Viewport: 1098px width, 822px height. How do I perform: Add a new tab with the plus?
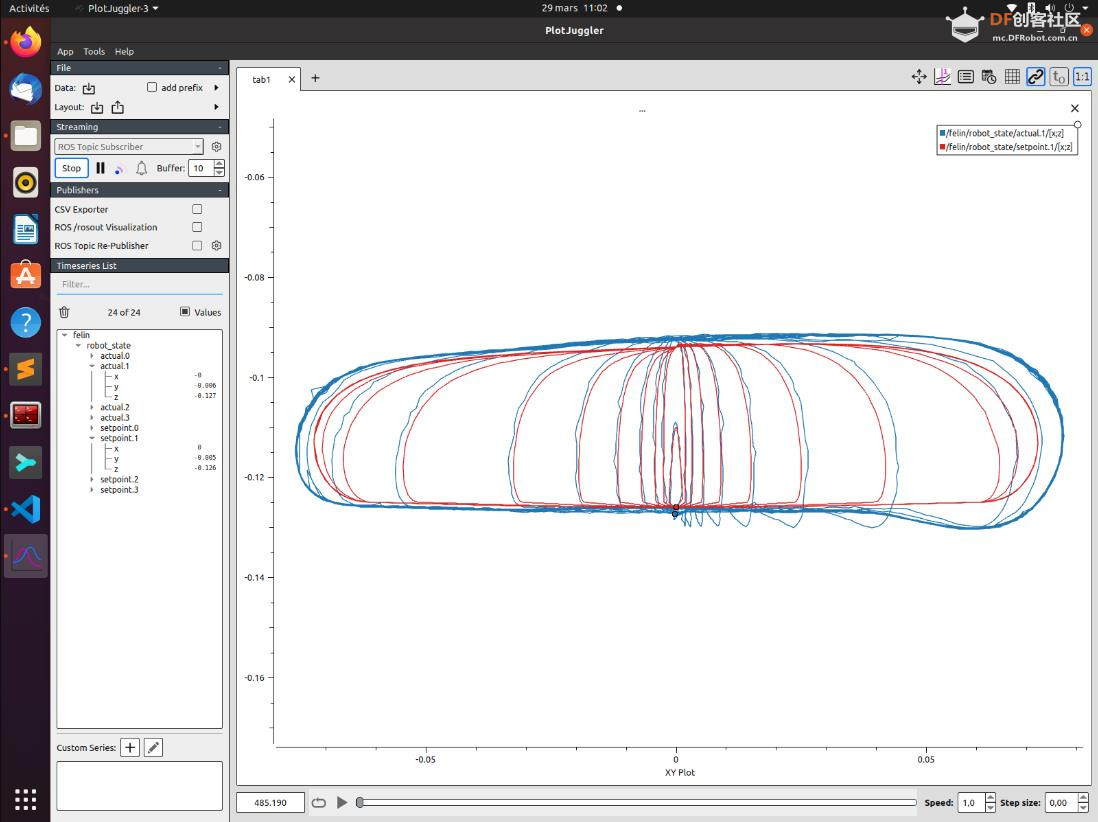click(x=315, y=78)
